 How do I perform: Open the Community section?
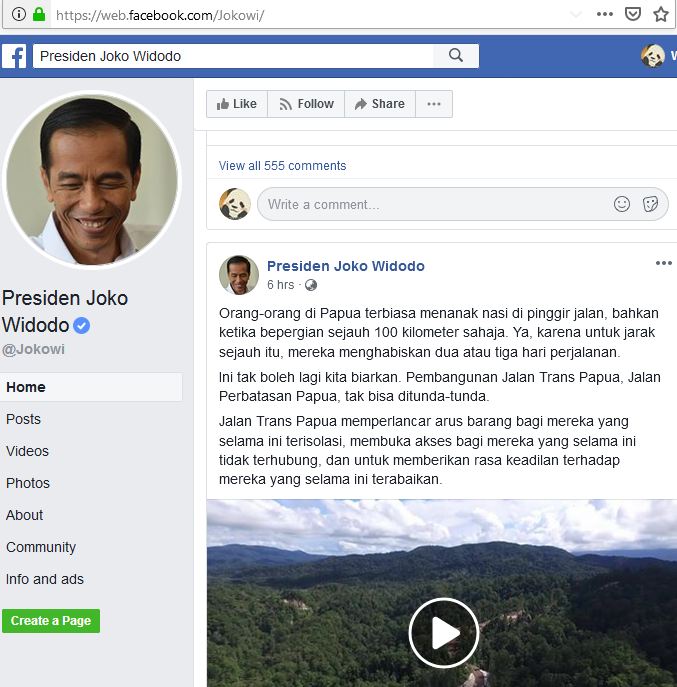[x=41, y=547]
